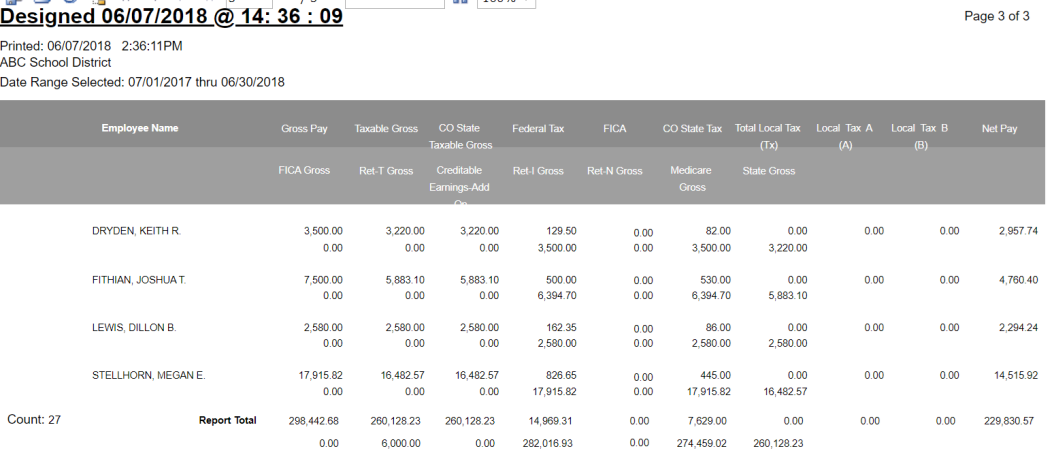Select employee STELLHORN, MEGAN E.
Viewport: 1054px width, 468px height.
pos(148,376)
